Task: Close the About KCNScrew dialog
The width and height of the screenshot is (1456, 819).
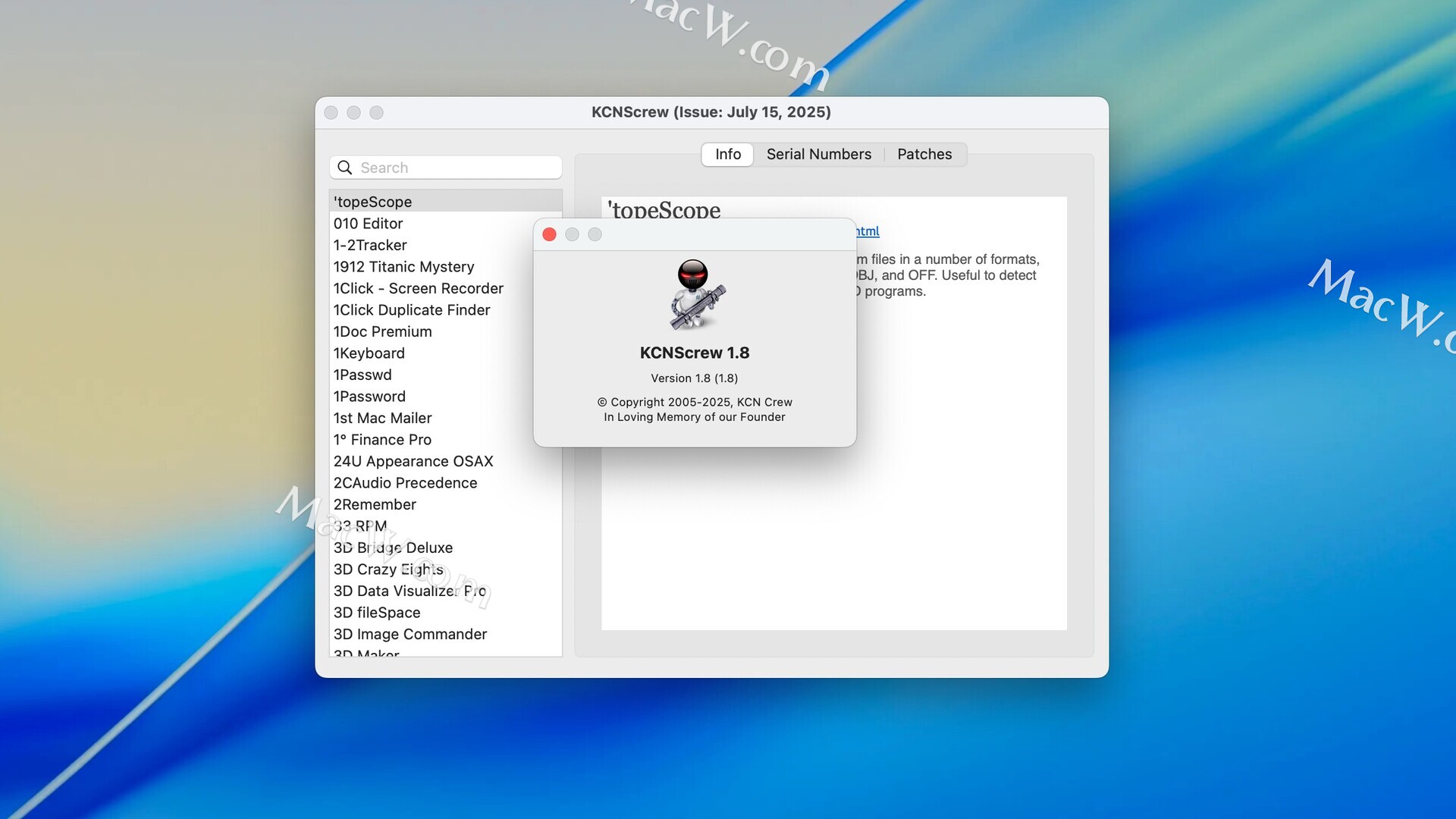Action: [x=550, y=234]
